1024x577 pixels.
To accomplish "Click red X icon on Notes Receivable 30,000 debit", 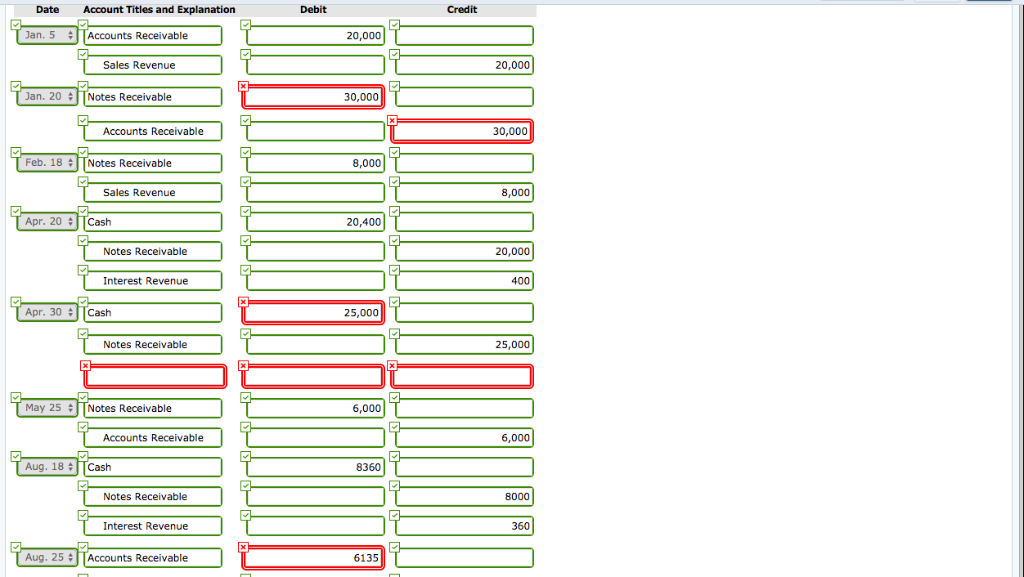I will tap(243, 88).
